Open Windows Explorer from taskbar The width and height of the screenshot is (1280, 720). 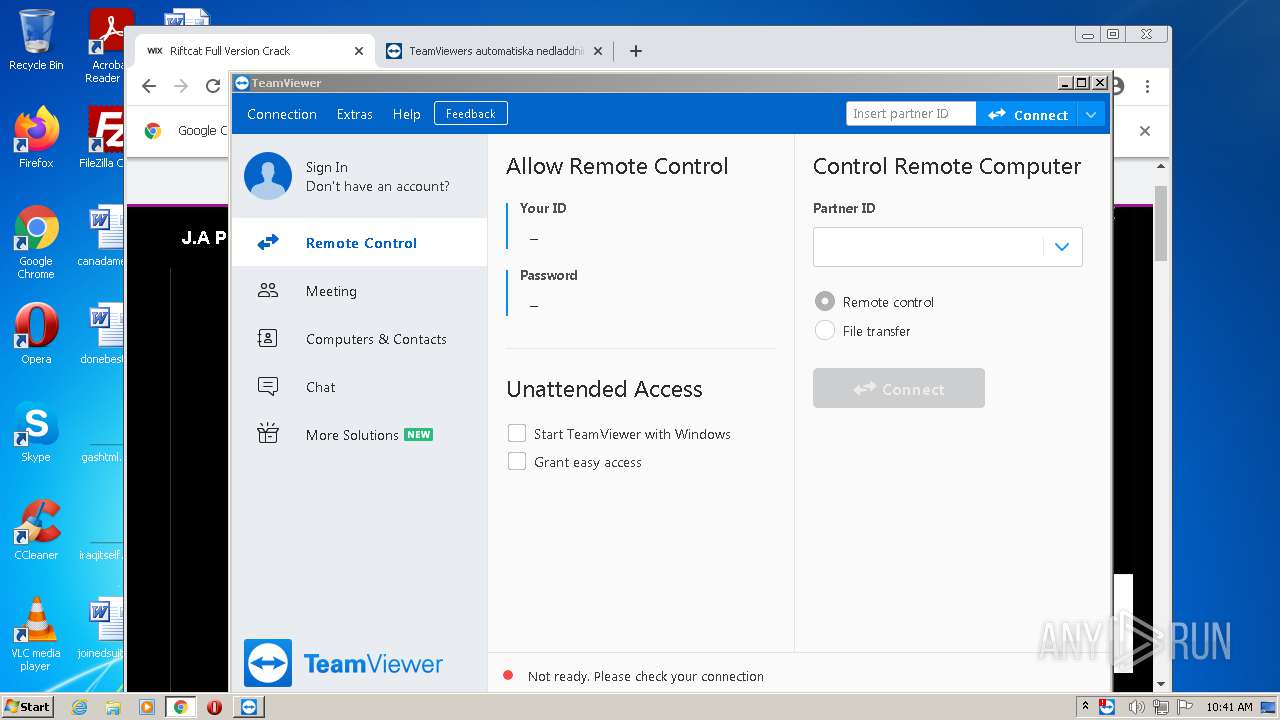(113, 707)
